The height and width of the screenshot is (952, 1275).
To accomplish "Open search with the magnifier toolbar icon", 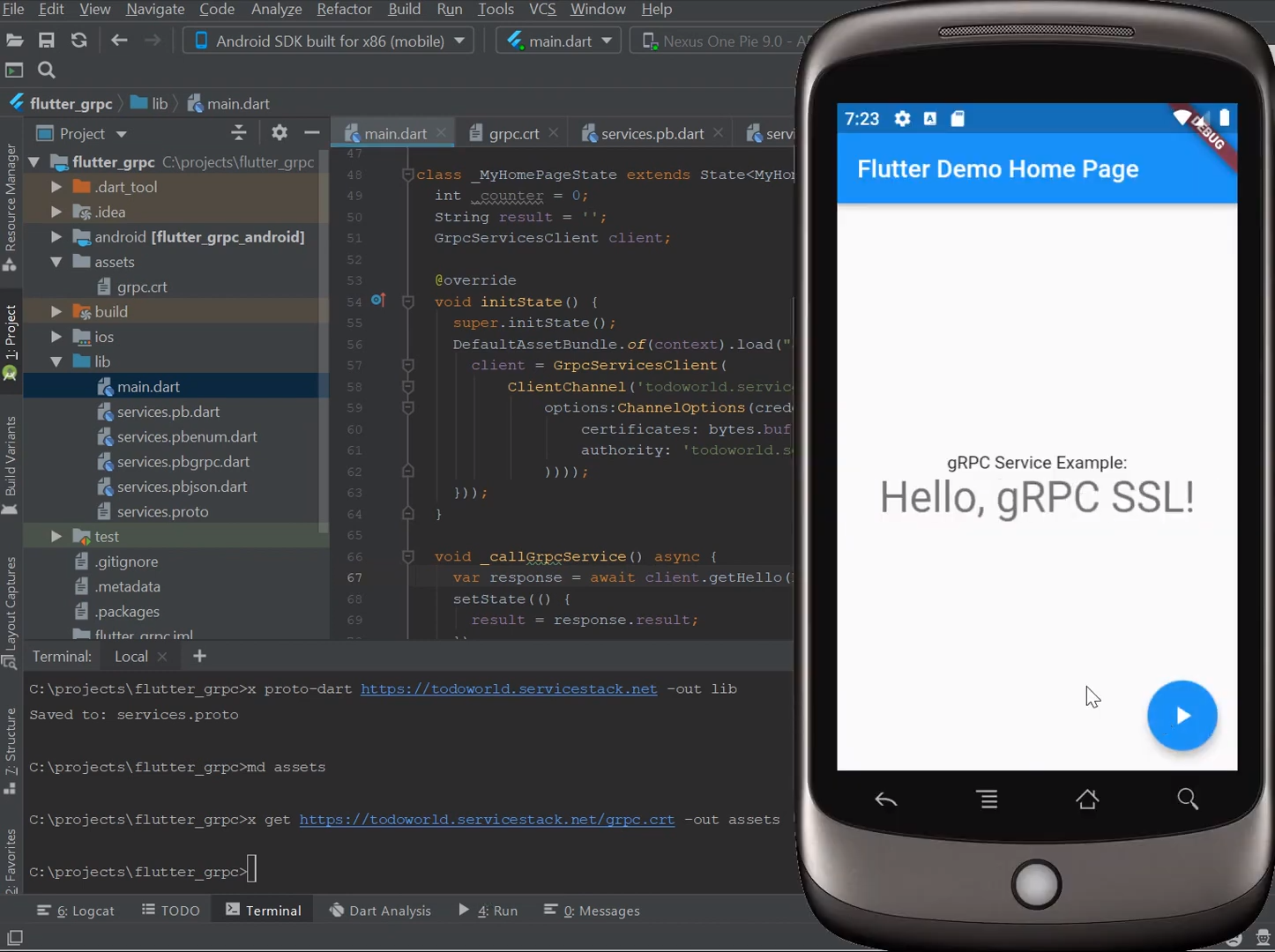I will [x=47, y=71].
